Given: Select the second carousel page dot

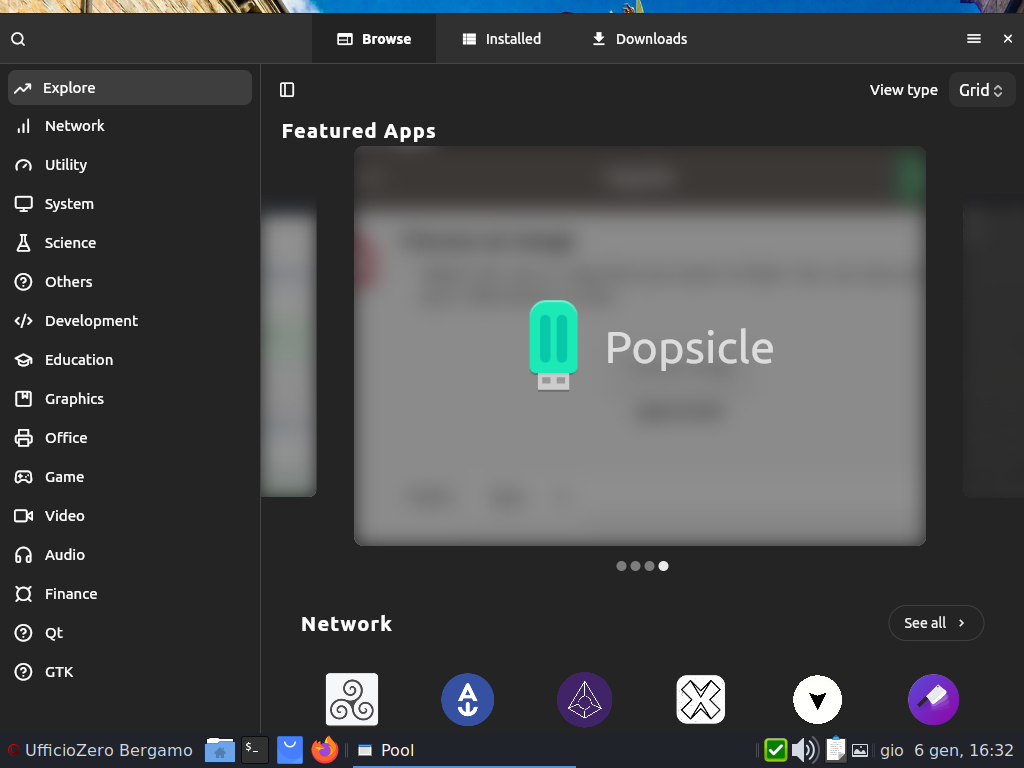Looking at the screenshot, I should tap(635, 566).
